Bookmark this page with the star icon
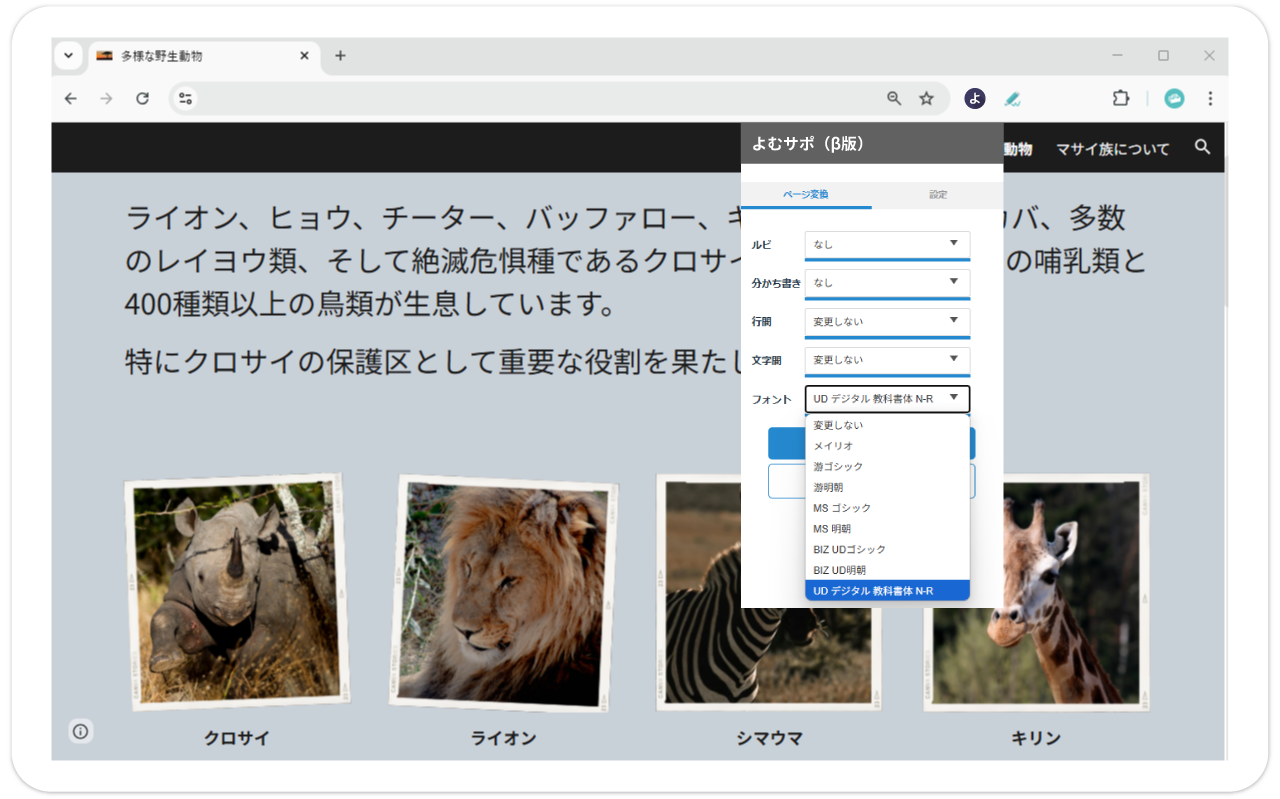Screen dimensions: 1280x799 click(926, 98)
